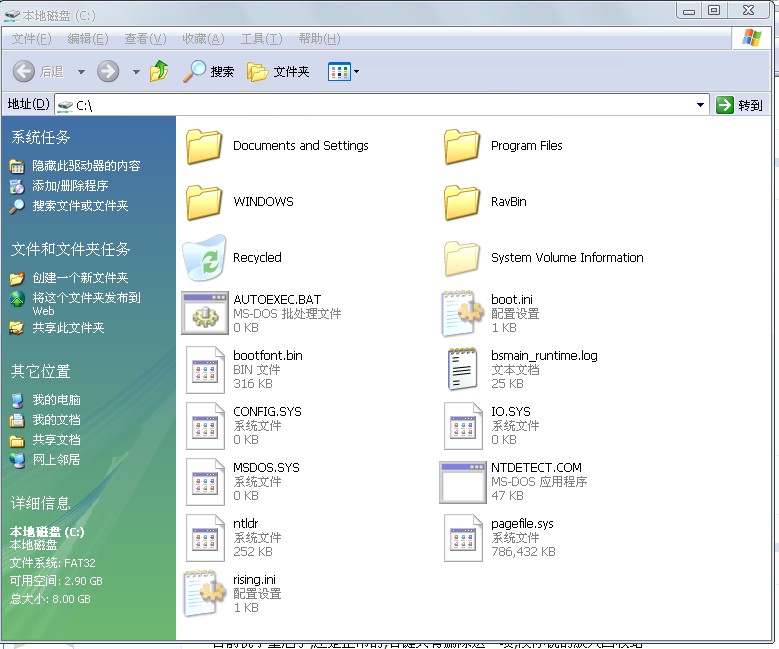
Task: Click the drive icon in title bar
Action: click(x=11, y=15)
